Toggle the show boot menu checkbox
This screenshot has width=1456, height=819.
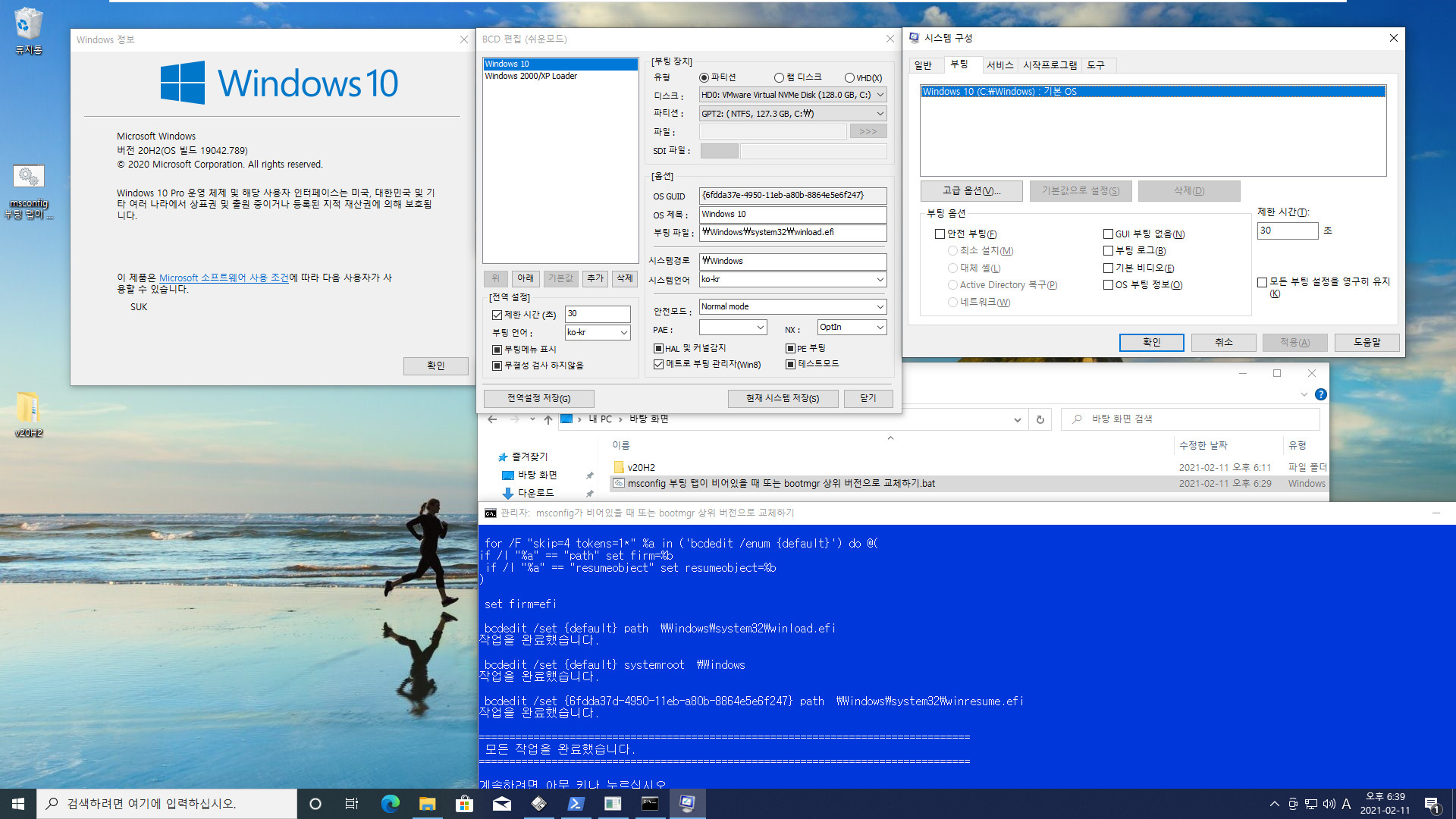pyautogui.click(x=497, y=350)
